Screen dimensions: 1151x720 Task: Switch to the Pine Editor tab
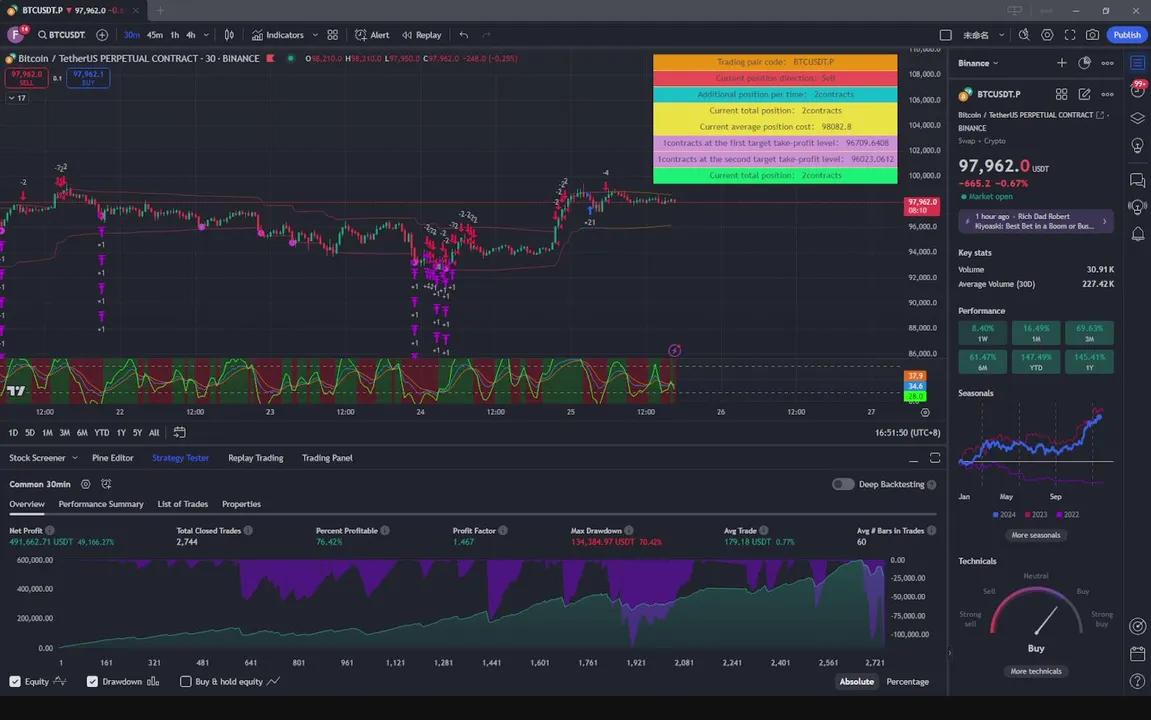click(112, 458)
